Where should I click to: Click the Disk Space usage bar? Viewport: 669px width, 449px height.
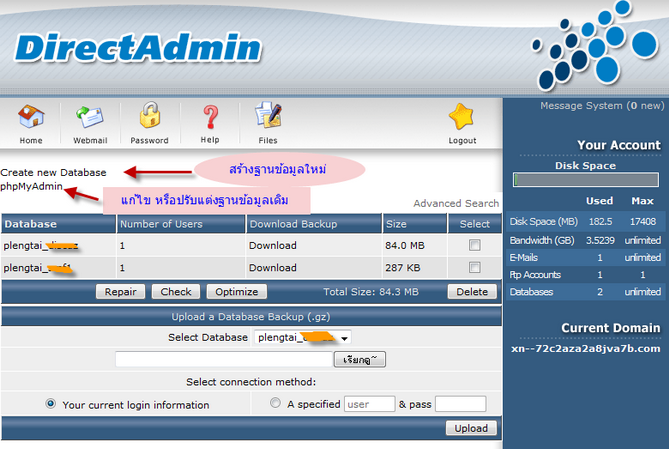[585, 180]
